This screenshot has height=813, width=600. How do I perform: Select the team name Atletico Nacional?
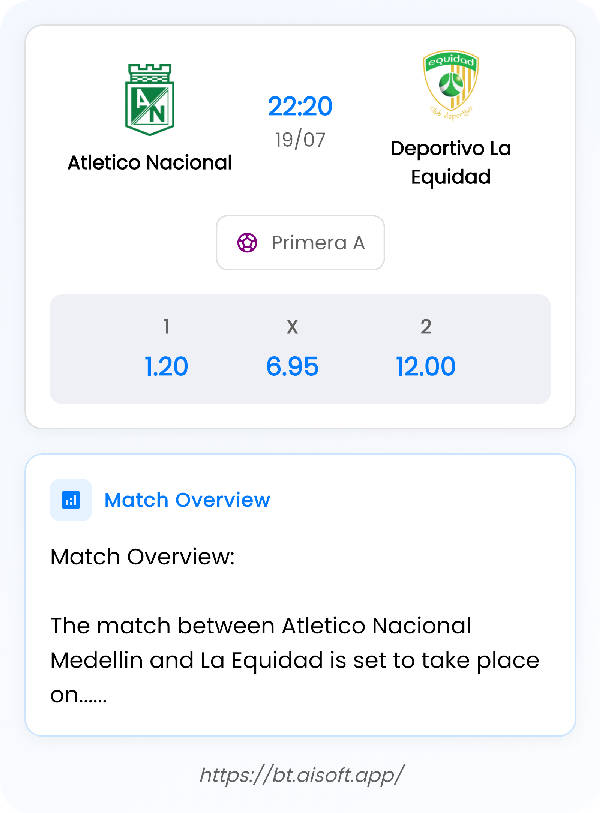click(150, 161)
